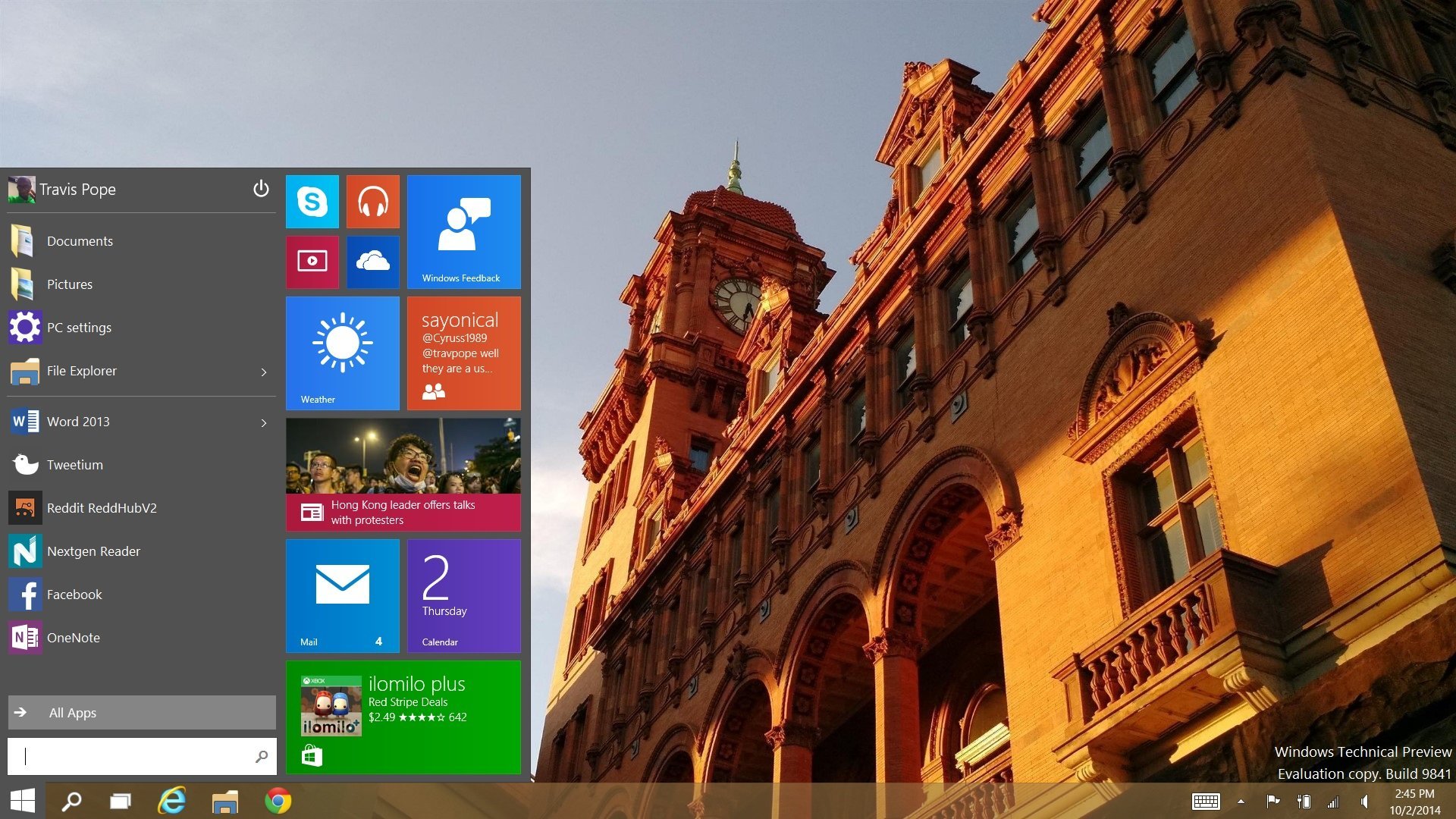Launch Google Chrome from taskbar
The image size is (1456, 819).
click(x=278, y=801)
